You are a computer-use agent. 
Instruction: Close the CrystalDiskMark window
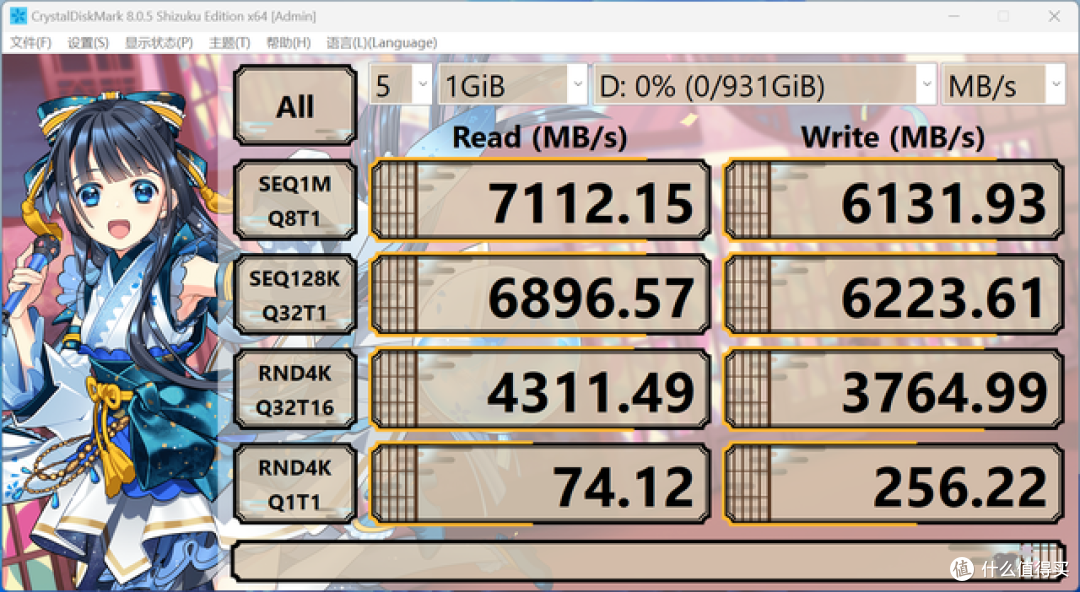click(1054, 16)
